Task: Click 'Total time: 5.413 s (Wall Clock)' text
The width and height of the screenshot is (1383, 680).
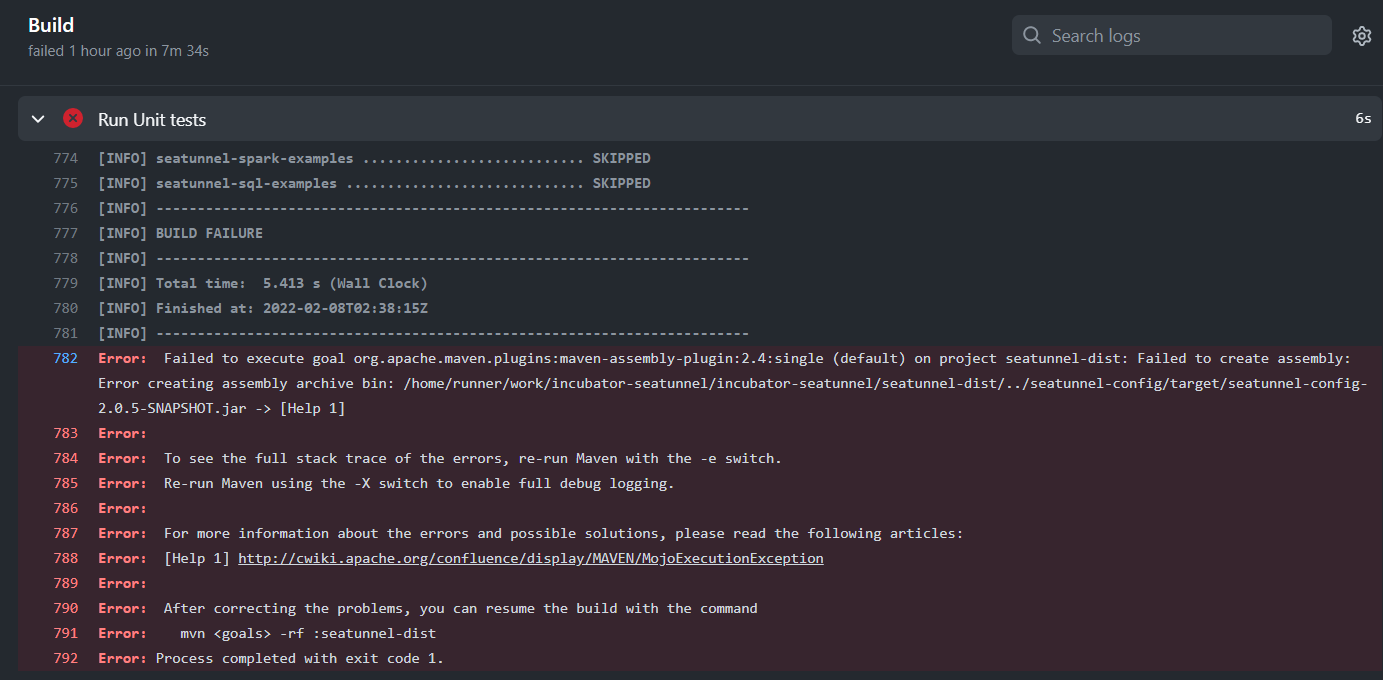Action: click(x=291, y=283)
